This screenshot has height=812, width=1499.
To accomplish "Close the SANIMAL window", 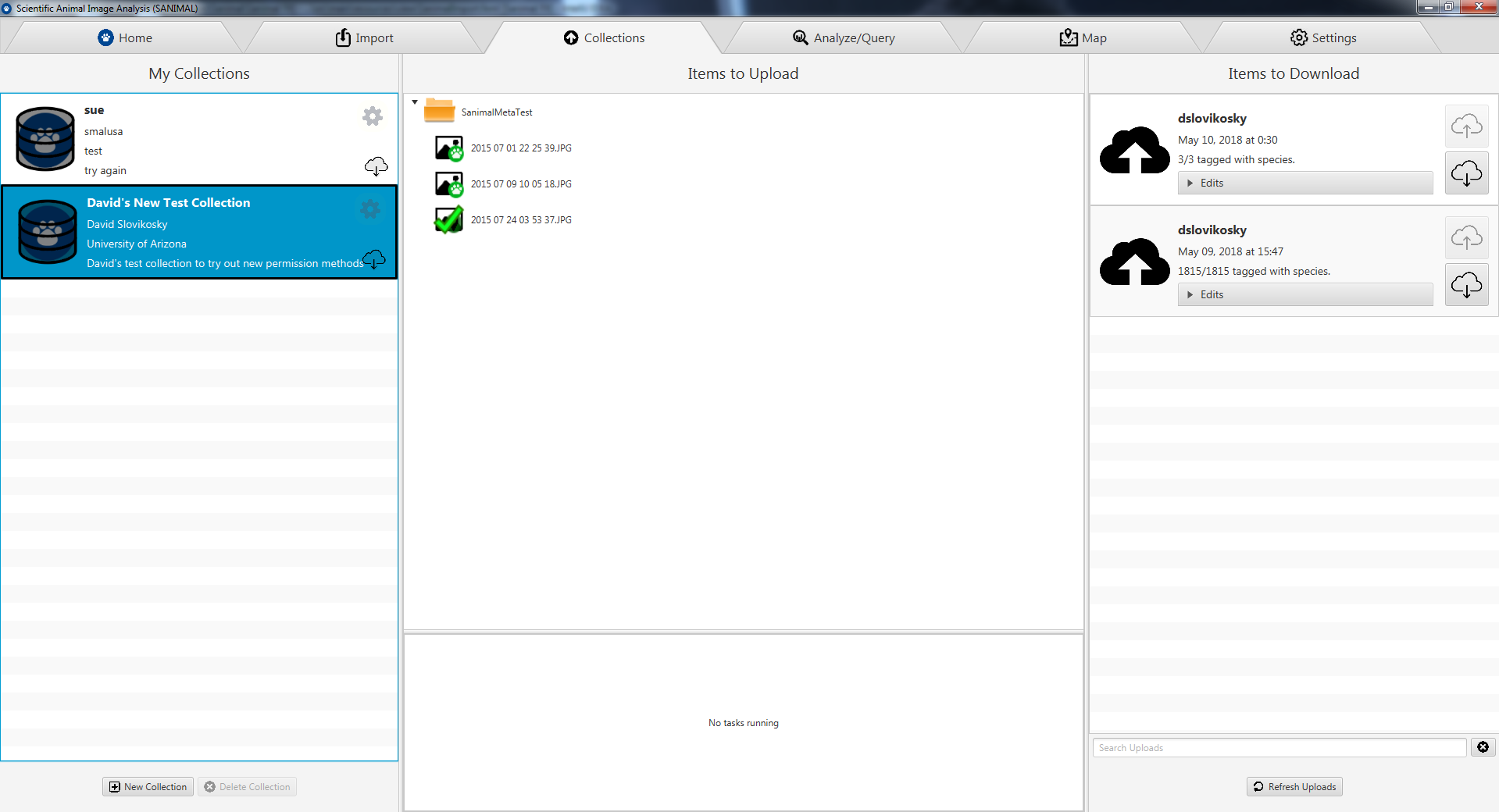I will tap(1479, 7).
